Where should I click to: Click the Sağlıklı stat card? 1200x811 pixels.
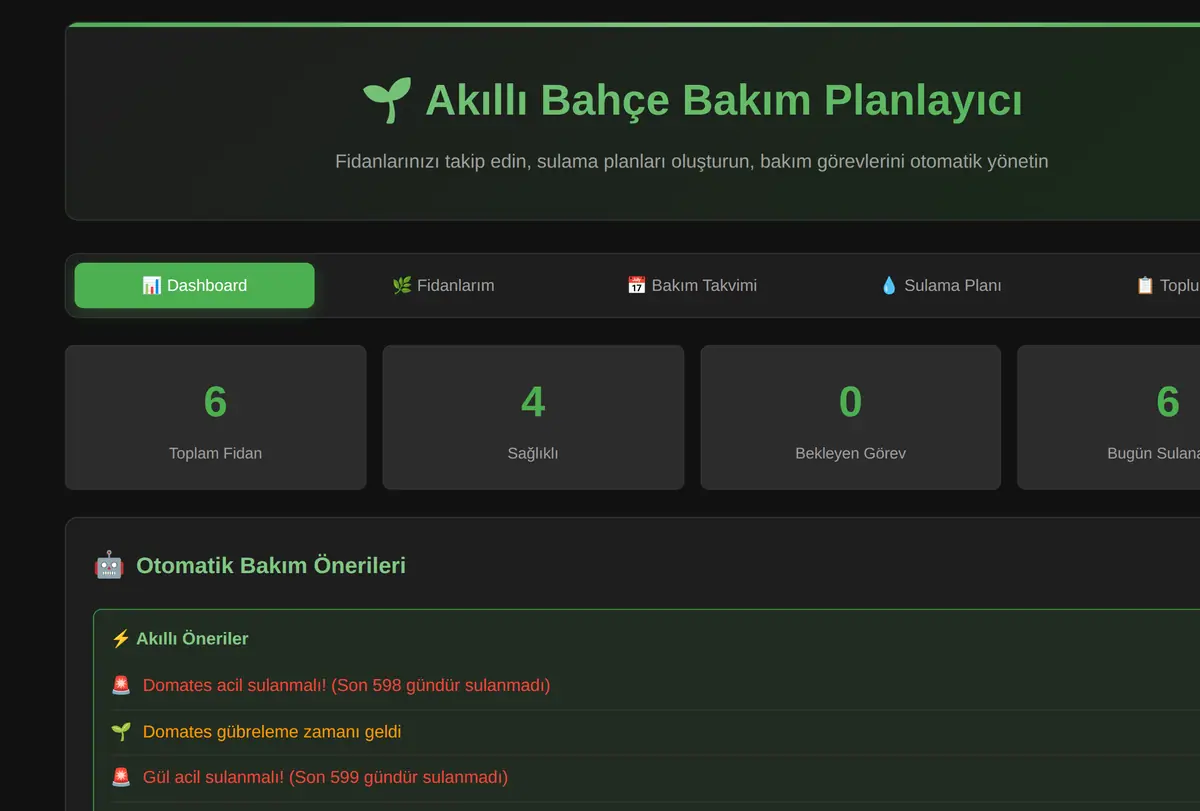[x=533, y=417]
